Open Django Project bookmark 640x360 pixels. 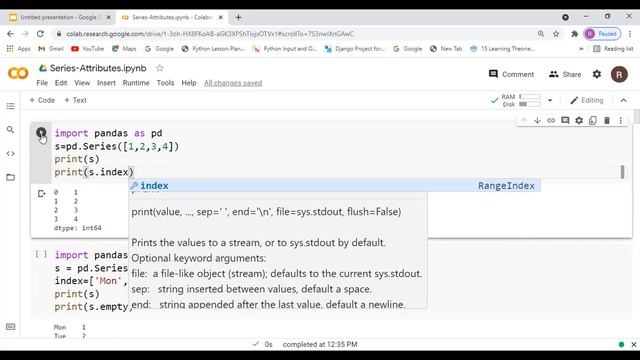click(x=354, y=49)
